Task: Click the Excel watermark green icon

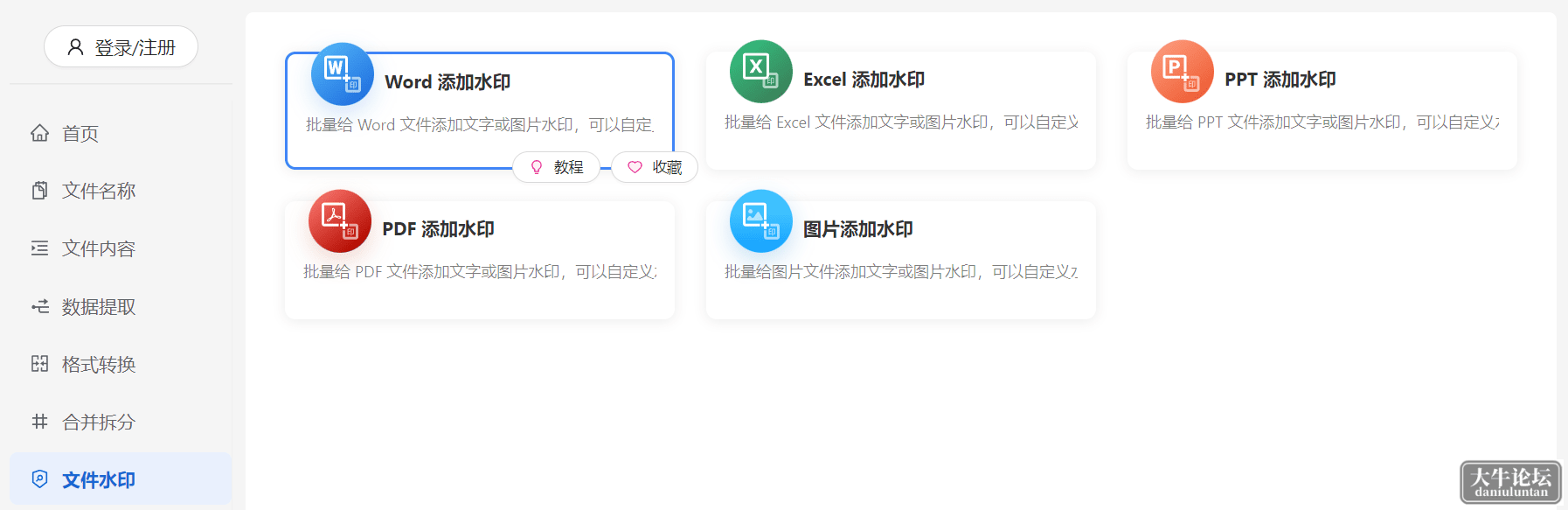Action: pos(761,72)
